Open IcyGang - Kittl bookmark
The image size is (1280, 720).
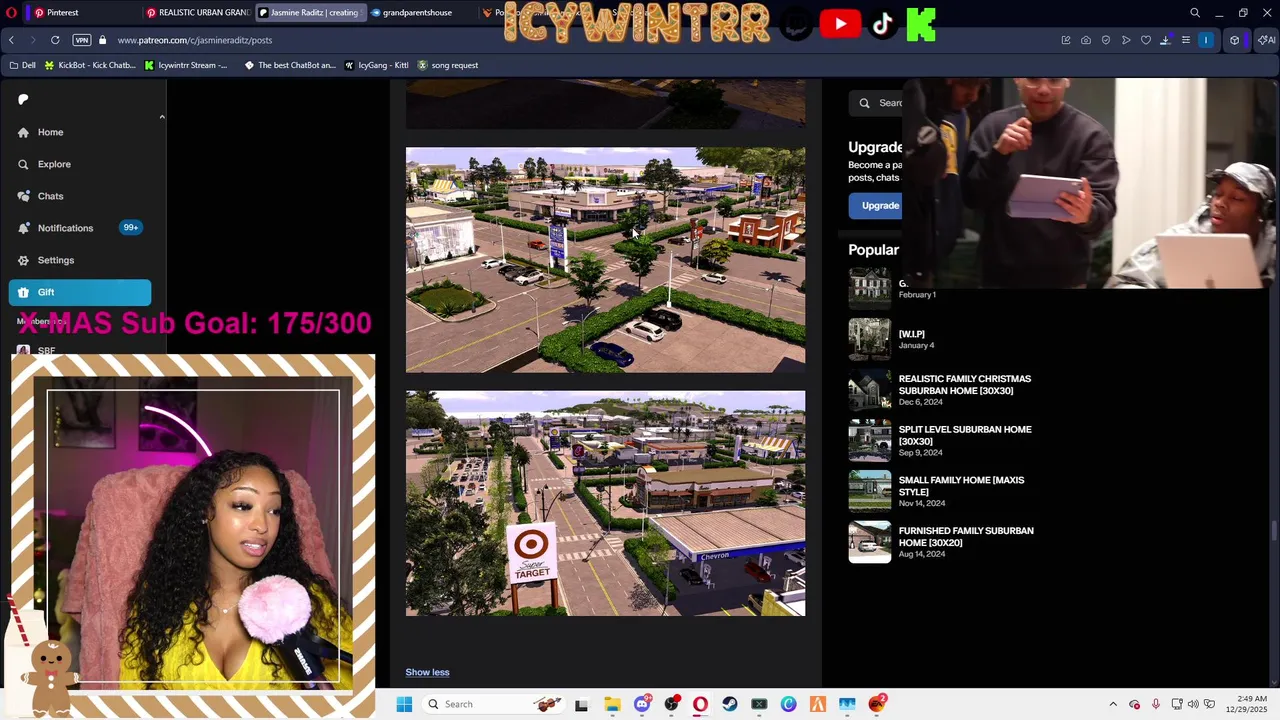(x=376, y=65)
